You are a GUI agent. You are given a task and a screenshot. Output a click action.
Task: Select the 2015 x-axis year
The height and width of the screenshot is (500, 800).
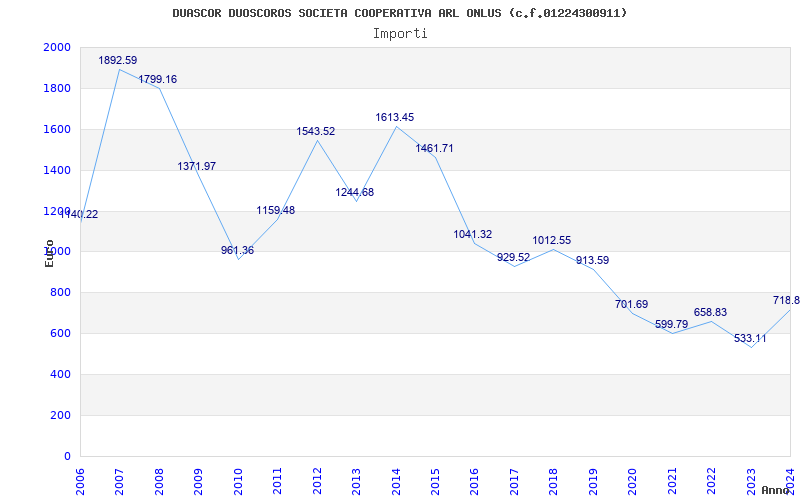coord(435,481)
